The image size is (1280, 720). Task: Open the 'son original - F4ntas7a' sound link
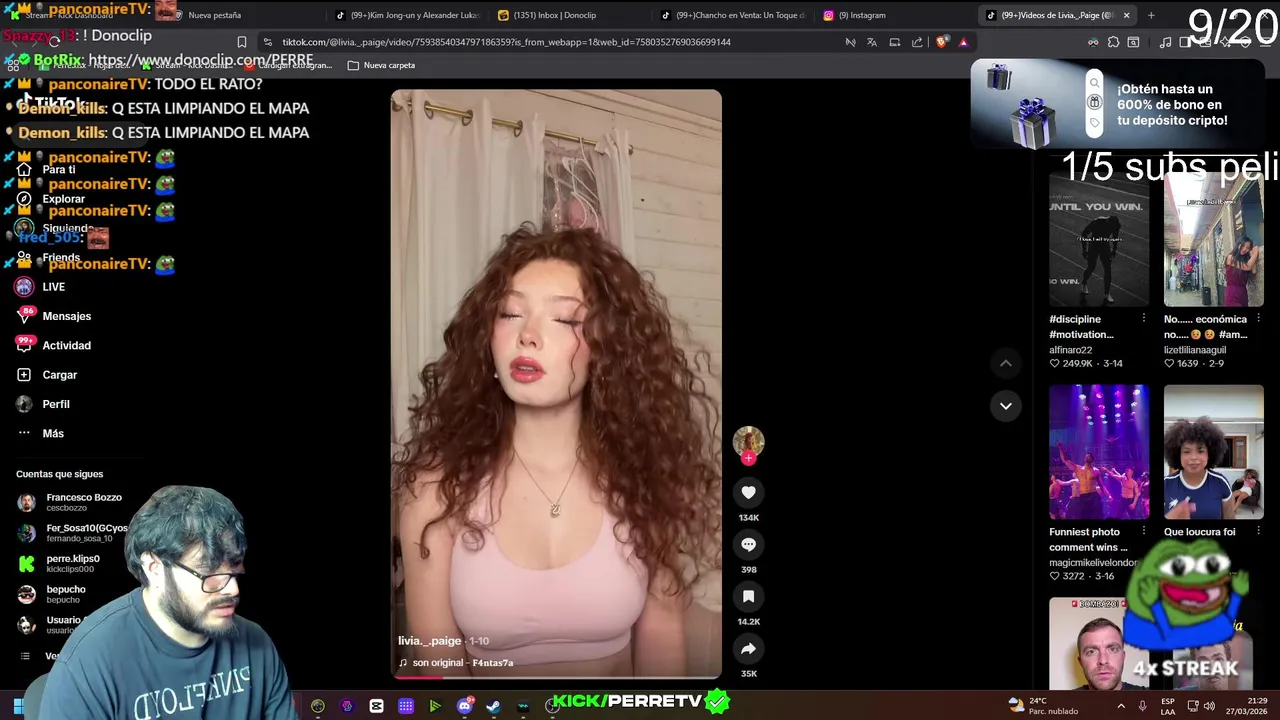click(x=456, y=663)
